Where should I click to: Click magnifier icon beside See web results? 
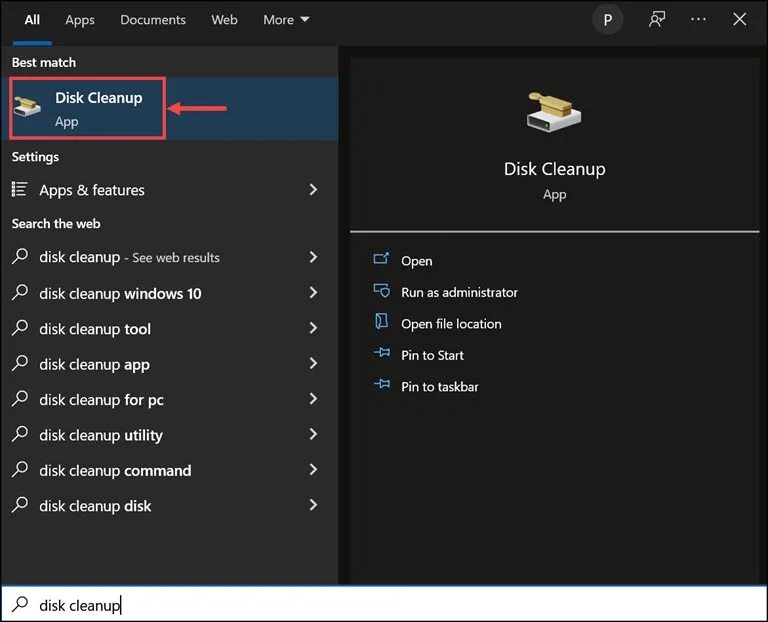(x=20, y=256)
